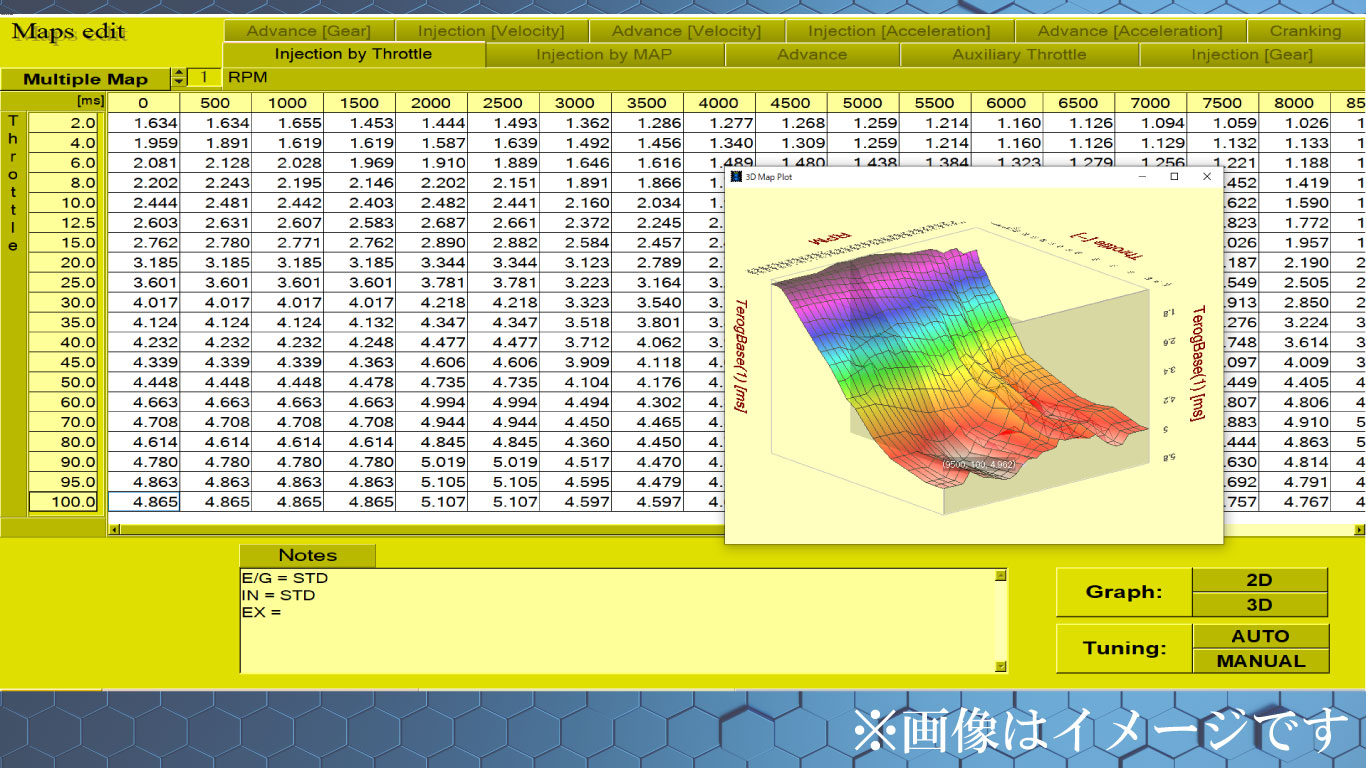Click the Notes header button
The image size is (1366, 768).
pyautogui.click(x=307, y=555)
